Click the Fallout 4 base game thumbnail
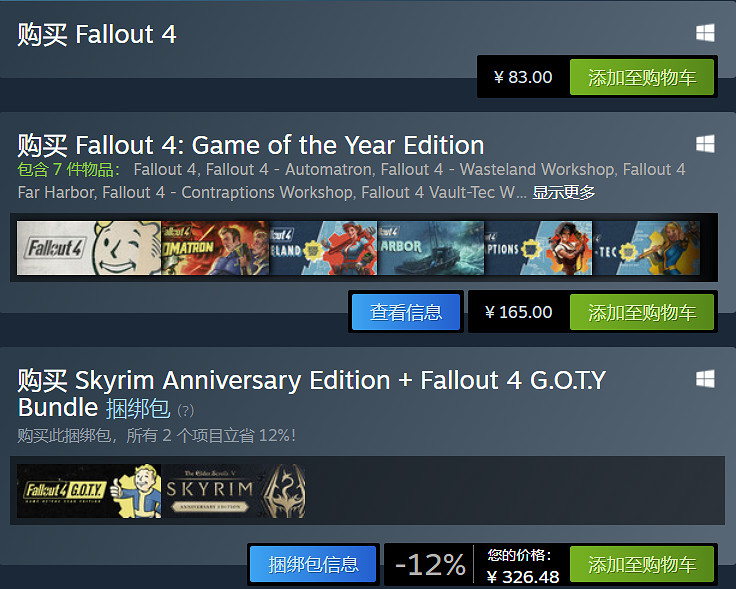This screenshot has height=589, width=736. coord(88,248)
